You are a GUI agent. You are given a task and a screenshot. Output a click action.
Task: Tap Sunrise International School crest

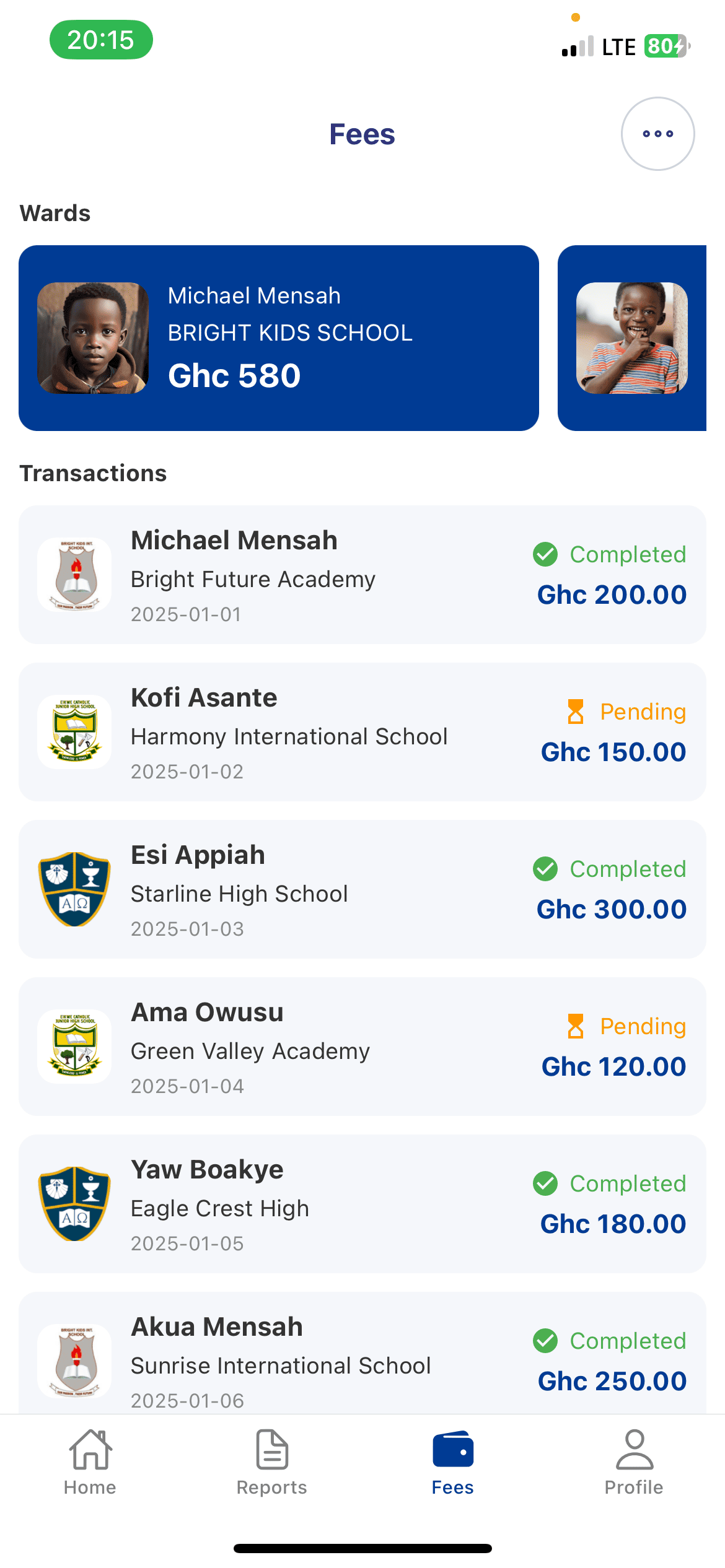(x=74, y=1361)
